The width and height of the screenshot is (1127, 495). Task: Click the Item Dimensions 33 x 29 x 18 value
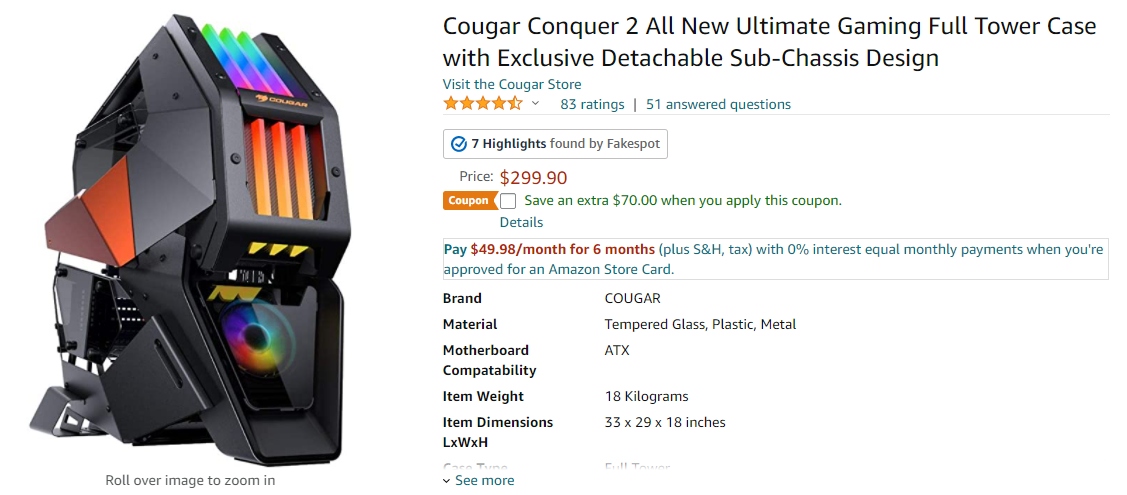pos(665,422)
